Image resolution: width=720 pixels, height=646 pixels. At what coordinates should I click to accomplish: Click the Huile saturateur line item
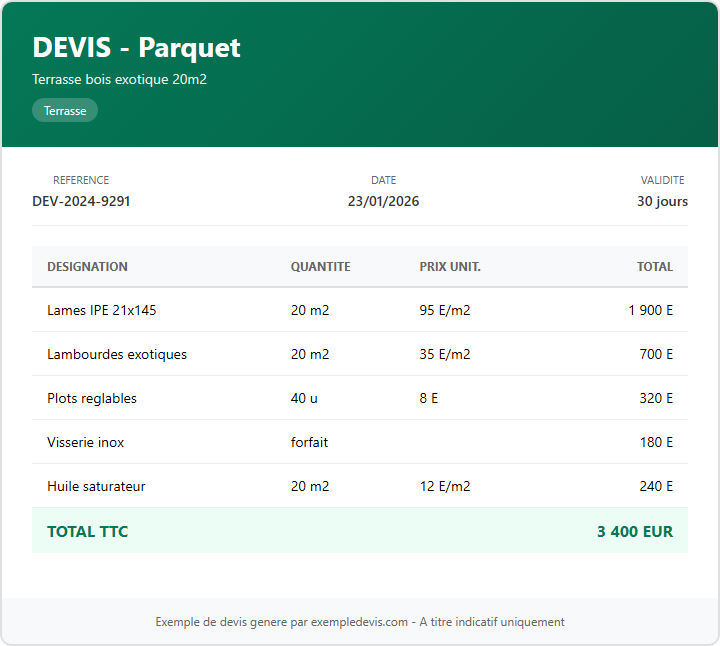(96, 486)
